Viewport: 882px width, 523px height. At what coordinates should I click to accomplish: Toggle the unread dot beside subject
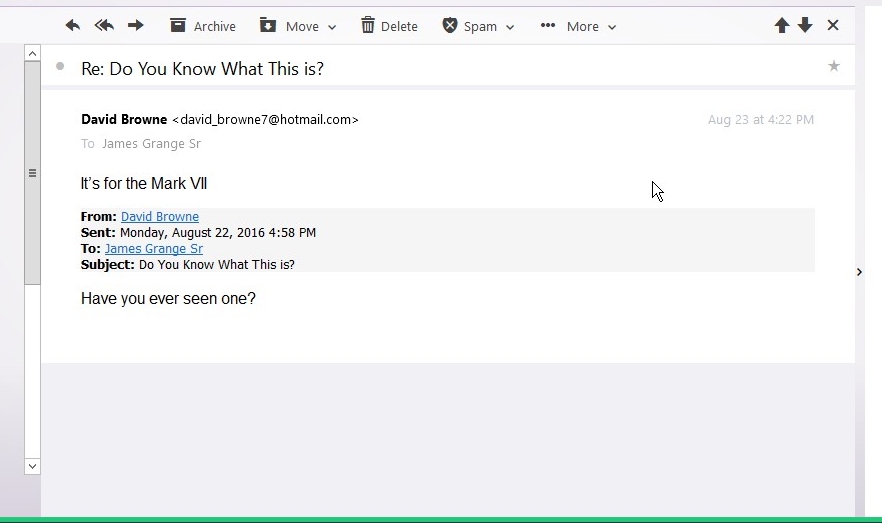pos(60,66)
